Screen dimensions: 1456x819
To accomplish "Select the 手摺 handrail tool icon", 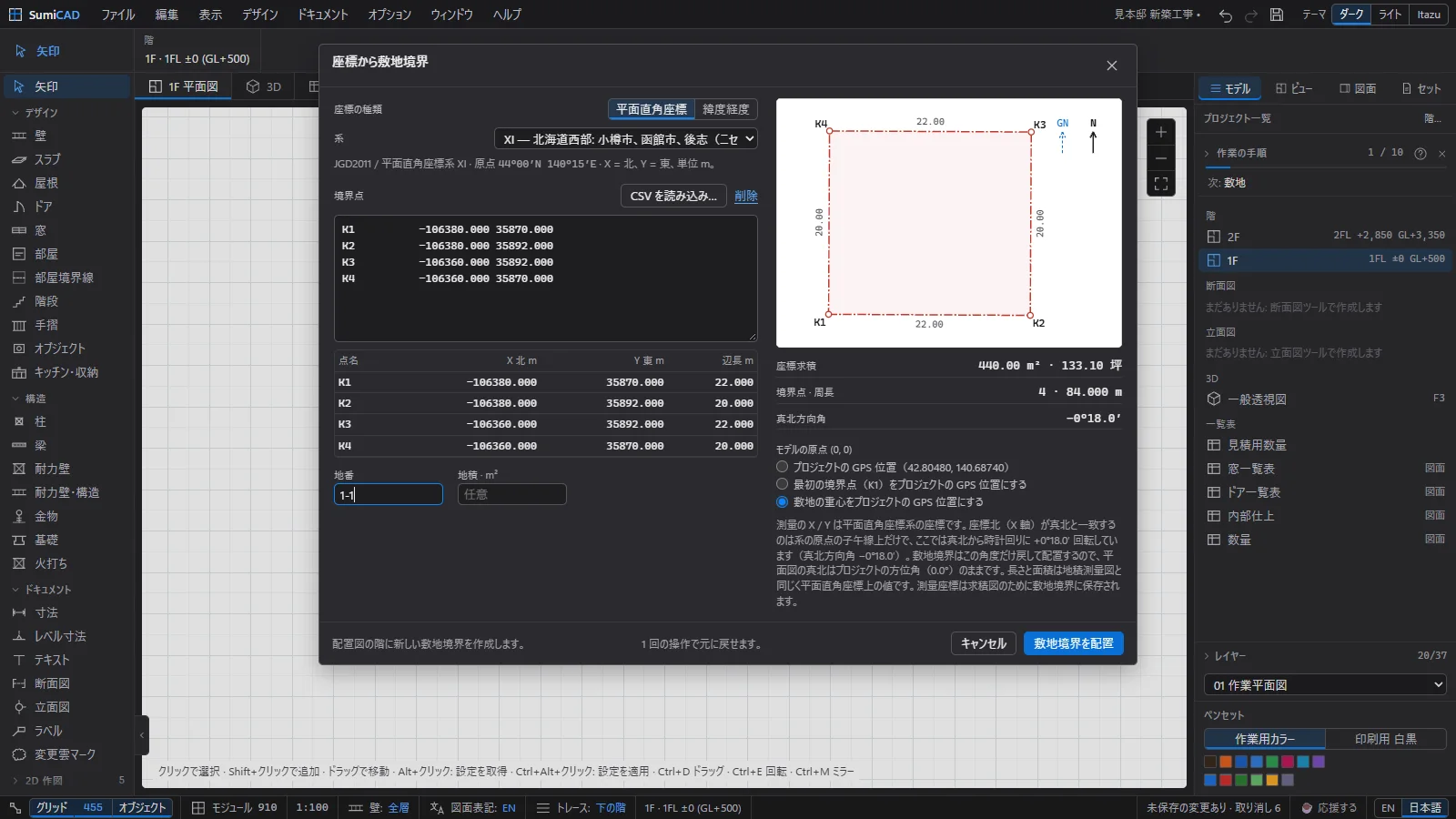I will [x=18, y=325].
